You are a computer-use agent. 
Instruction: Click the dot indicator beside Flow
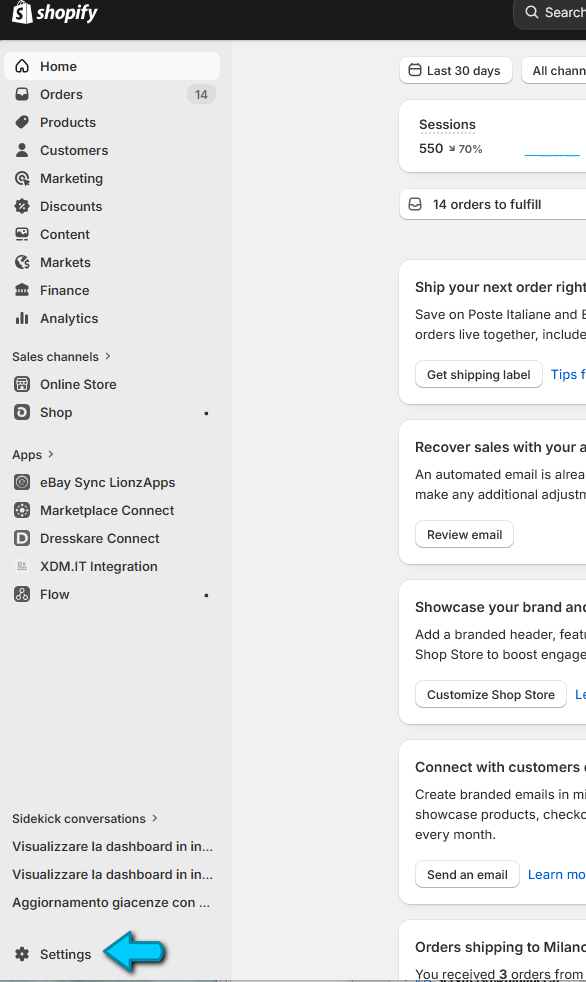[206, 595]
